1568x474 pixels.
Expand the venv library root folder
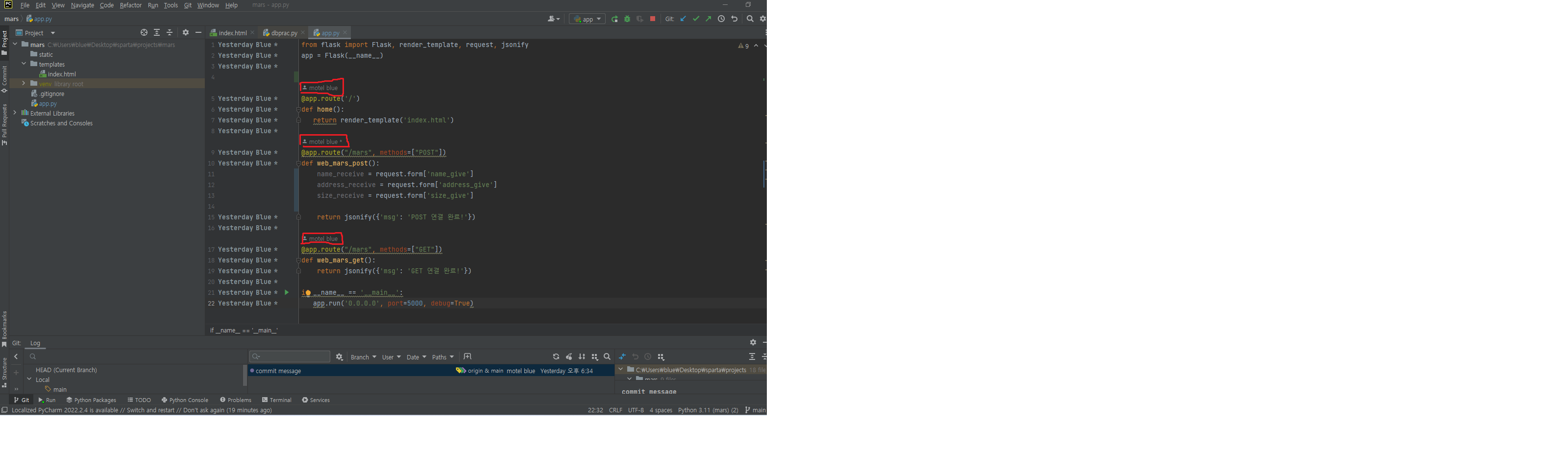[x=24, y=83]
